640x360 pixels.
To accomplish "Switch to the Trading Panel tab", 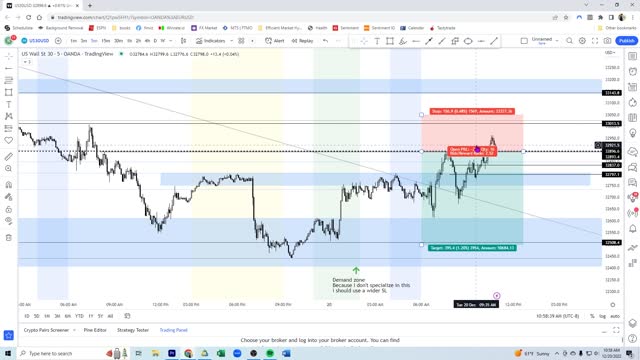I will pyautogui.click(x=173, y=330).
